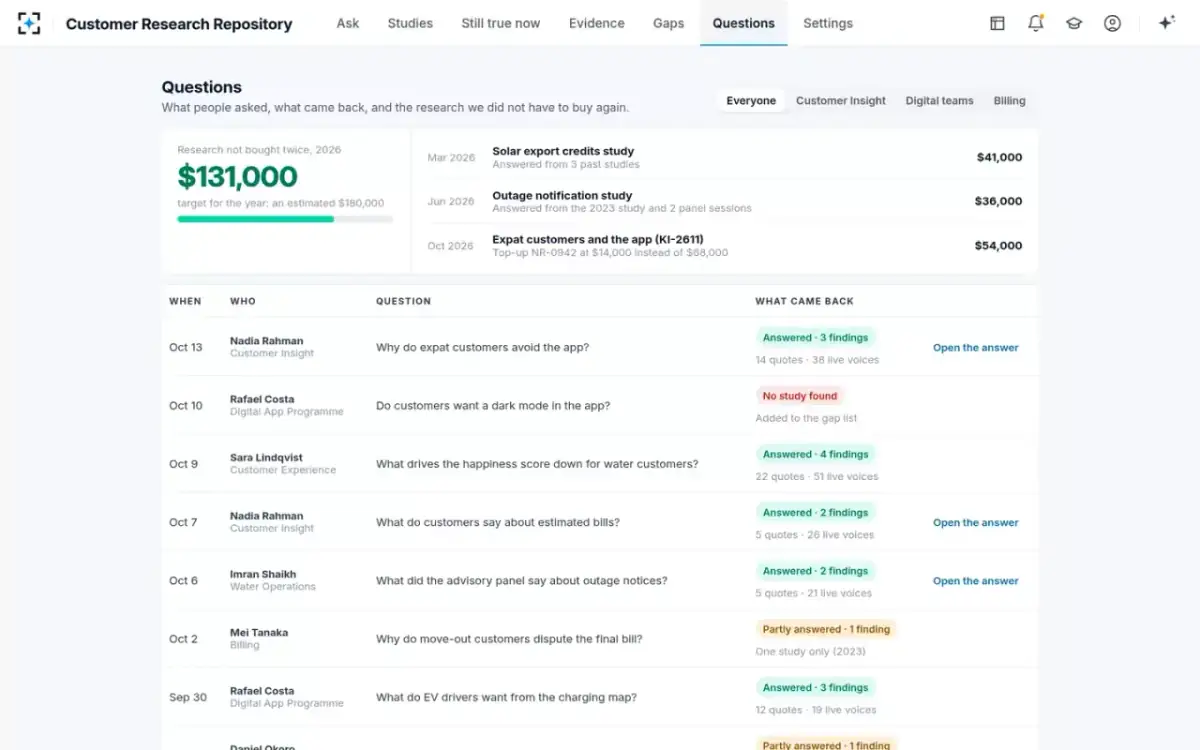
Task: Select question about EV charging map
Action: tap(506, 698)
